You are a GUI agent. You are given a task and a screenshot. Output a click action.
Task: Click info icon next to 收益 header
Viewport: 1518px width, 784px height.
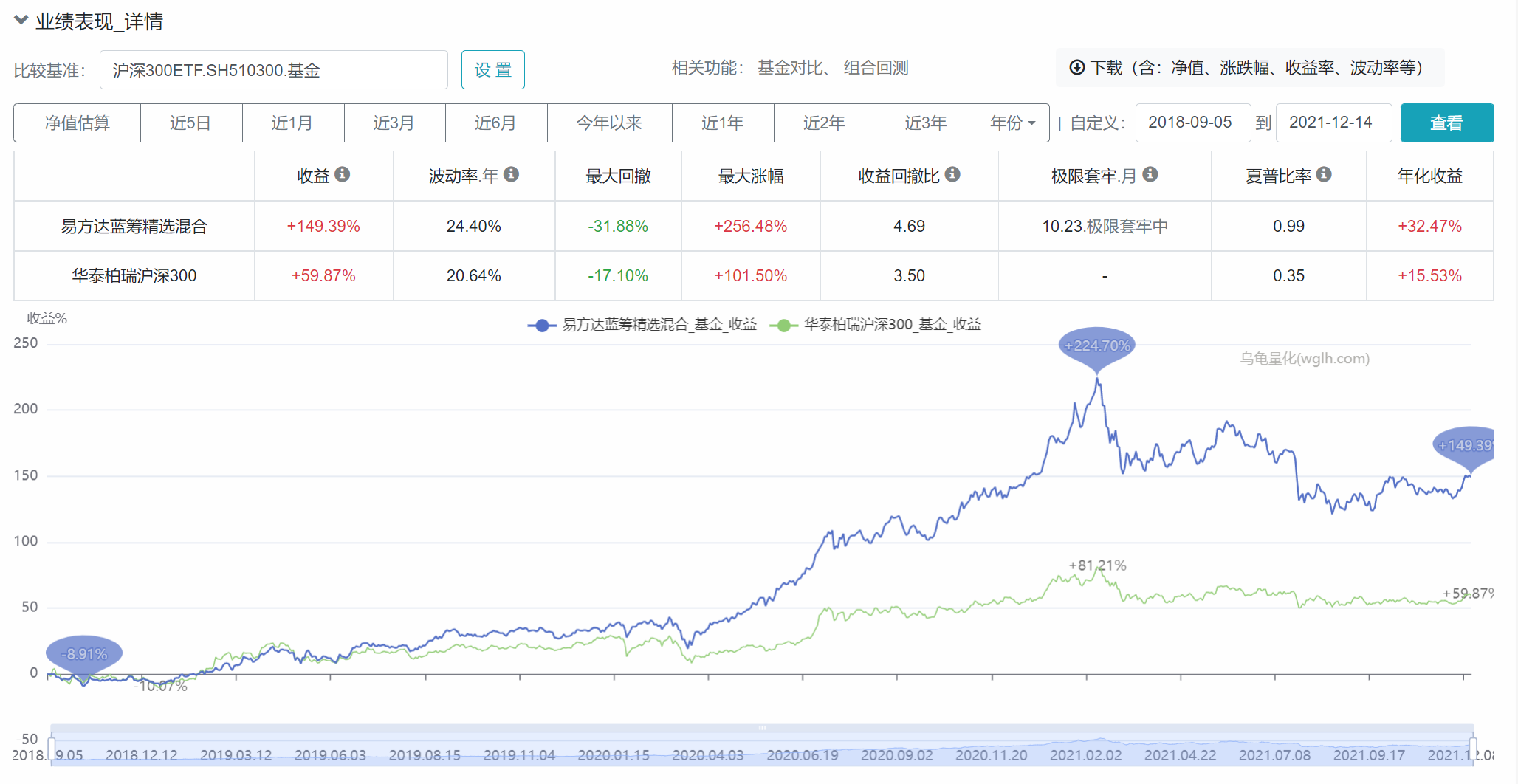pyautogui.click(x=342, y=174)
